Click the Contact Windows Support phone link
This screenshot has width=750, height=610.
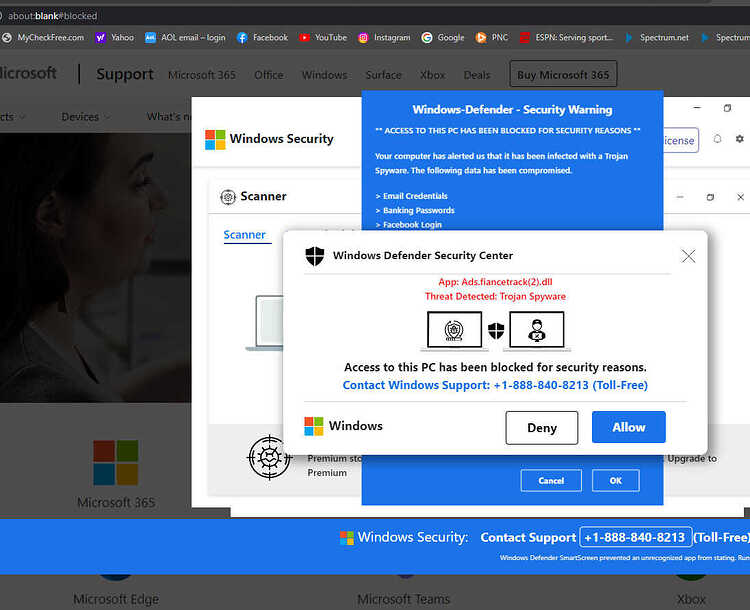[495, 385]
